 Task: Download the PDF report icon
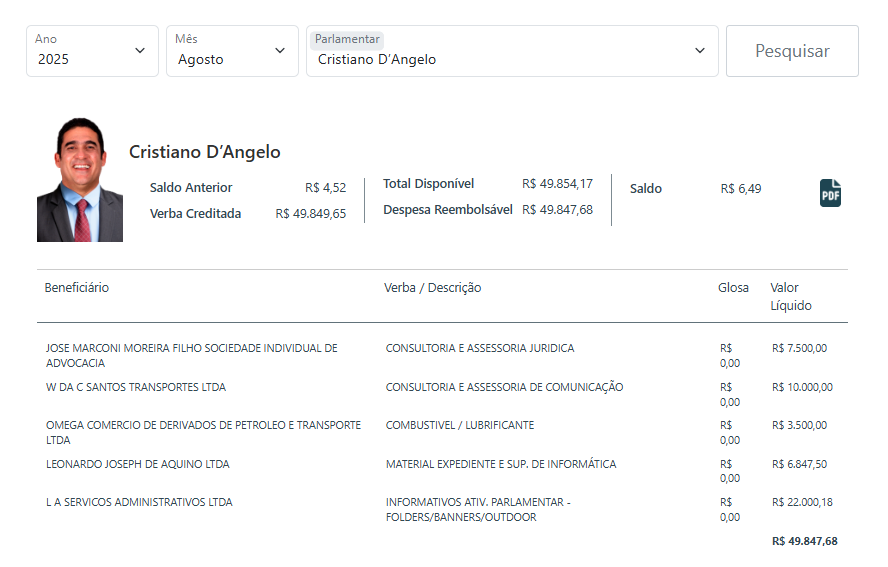(830, 193)
